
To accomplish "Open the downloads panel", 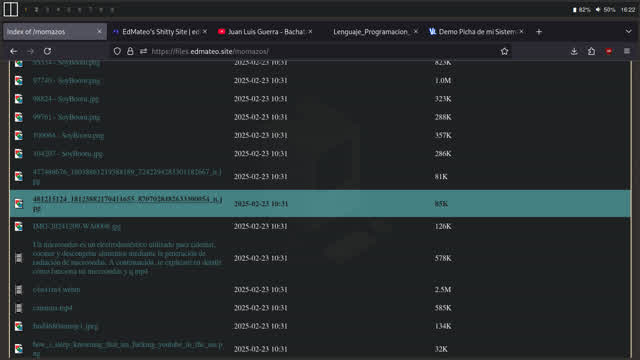I will [574, 51].
